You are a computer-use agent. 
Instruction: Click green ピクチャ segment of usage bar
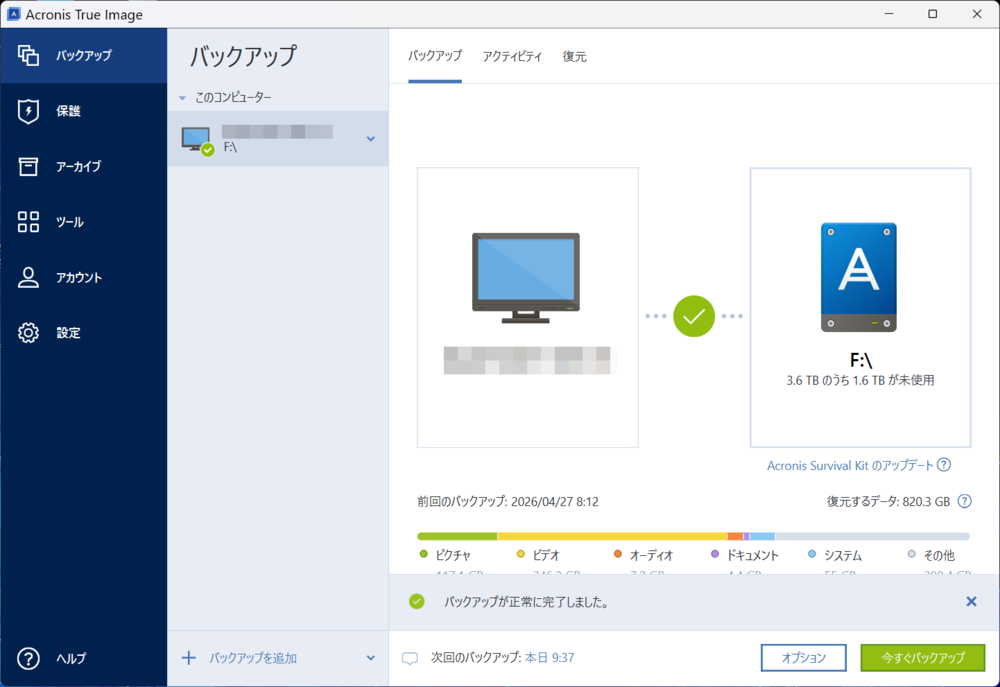coord(457,536)
